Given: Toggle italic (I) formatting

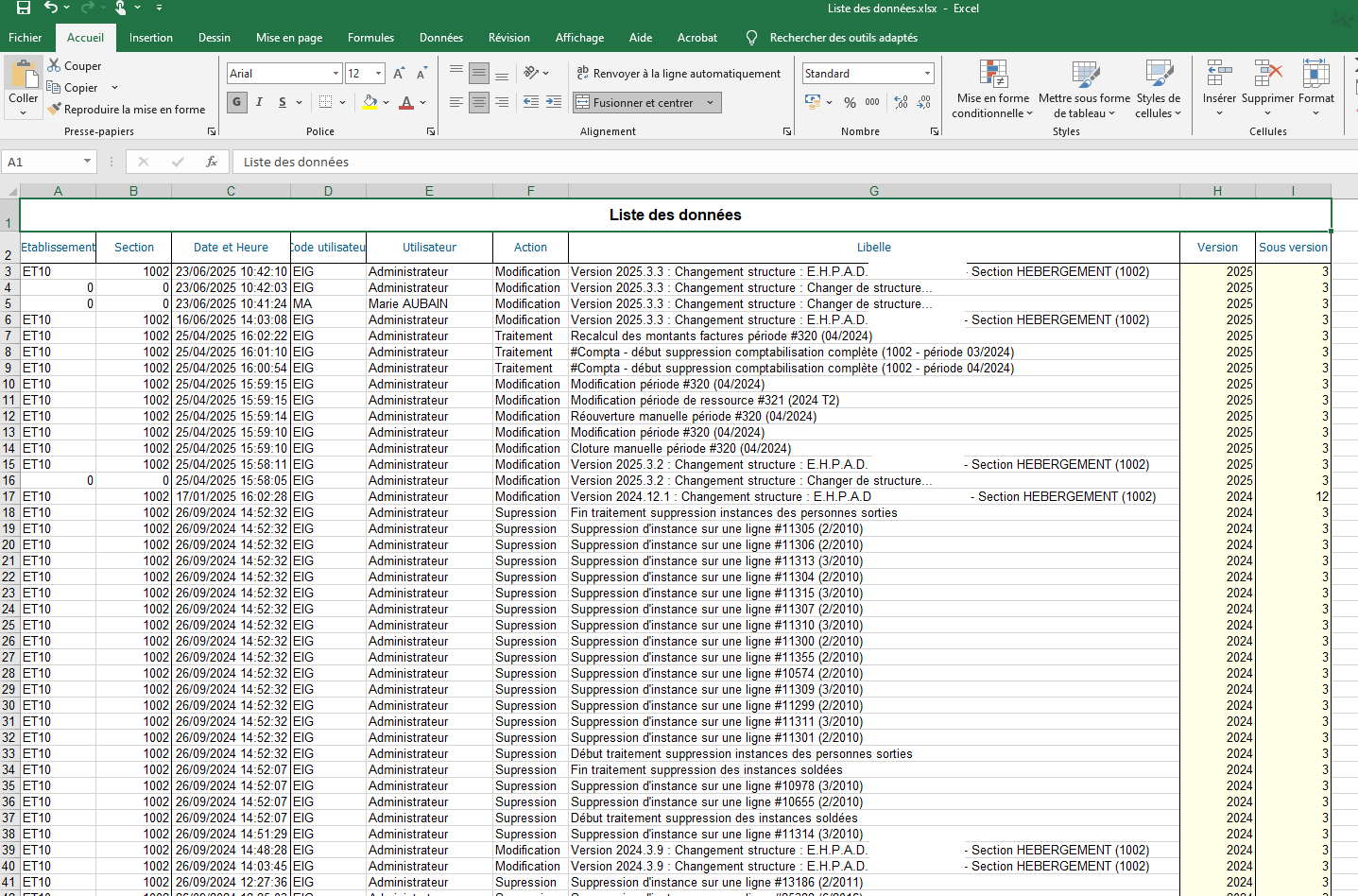Looking at the screenshot, I should click(259, 102).
